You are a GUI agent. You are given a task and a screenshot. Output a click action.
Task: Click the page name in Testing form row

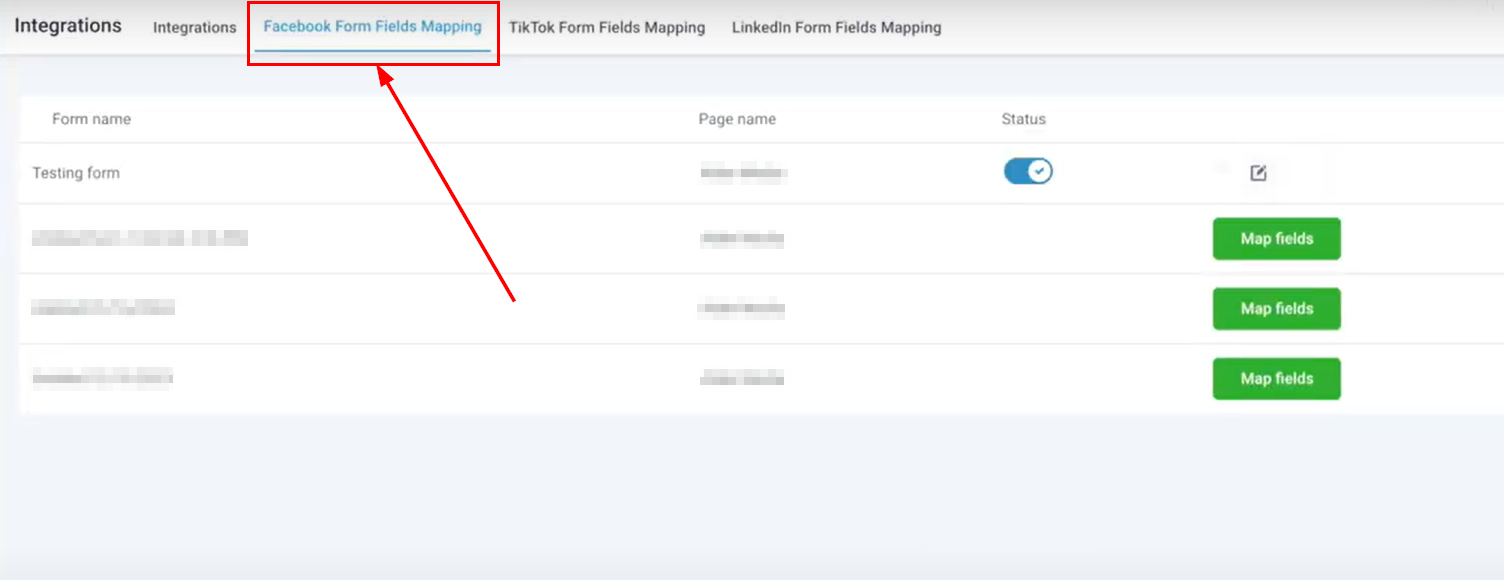pyautogui.click(x=743, y=174)
